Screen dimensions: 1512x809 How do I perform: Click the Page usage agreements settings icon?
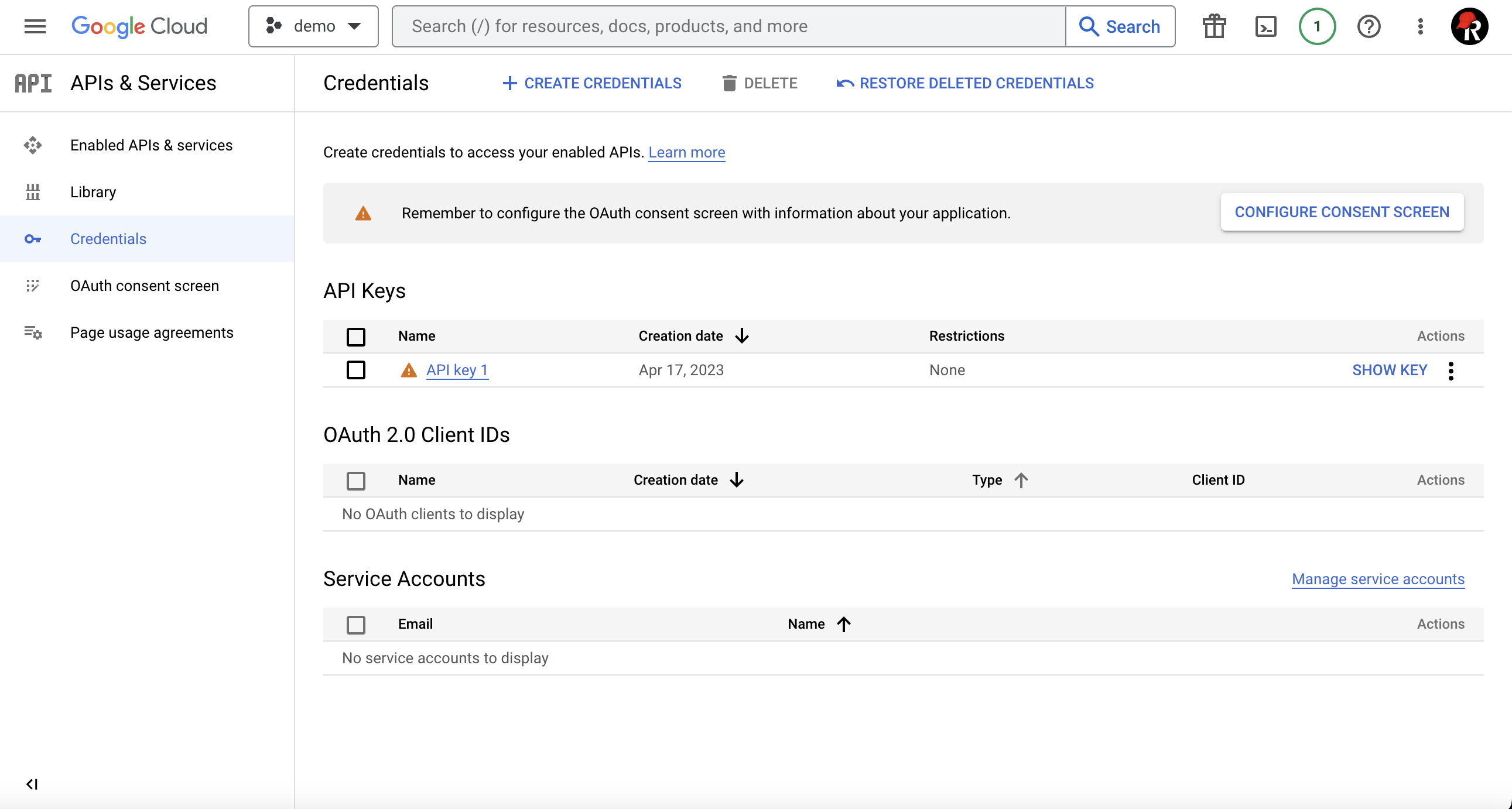33,332
